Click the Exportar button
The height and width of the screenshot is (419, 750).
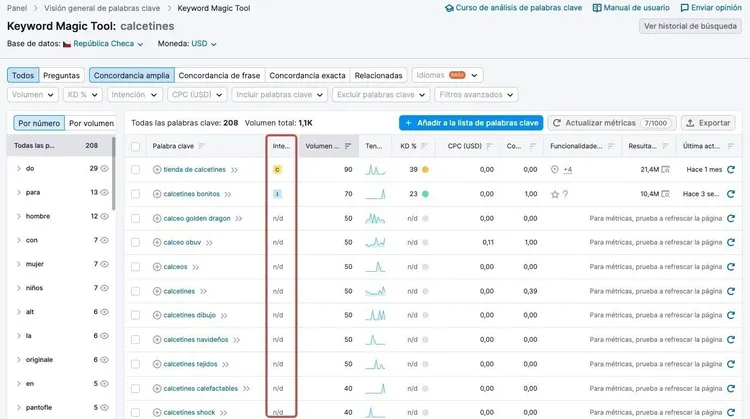point(710,123)
